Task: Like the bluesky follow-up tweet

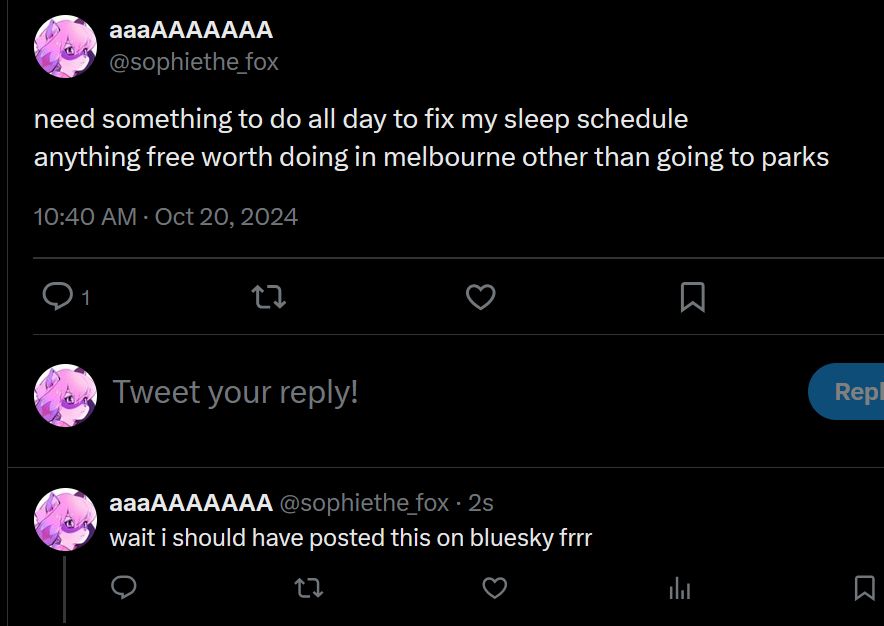Action: 495,588
